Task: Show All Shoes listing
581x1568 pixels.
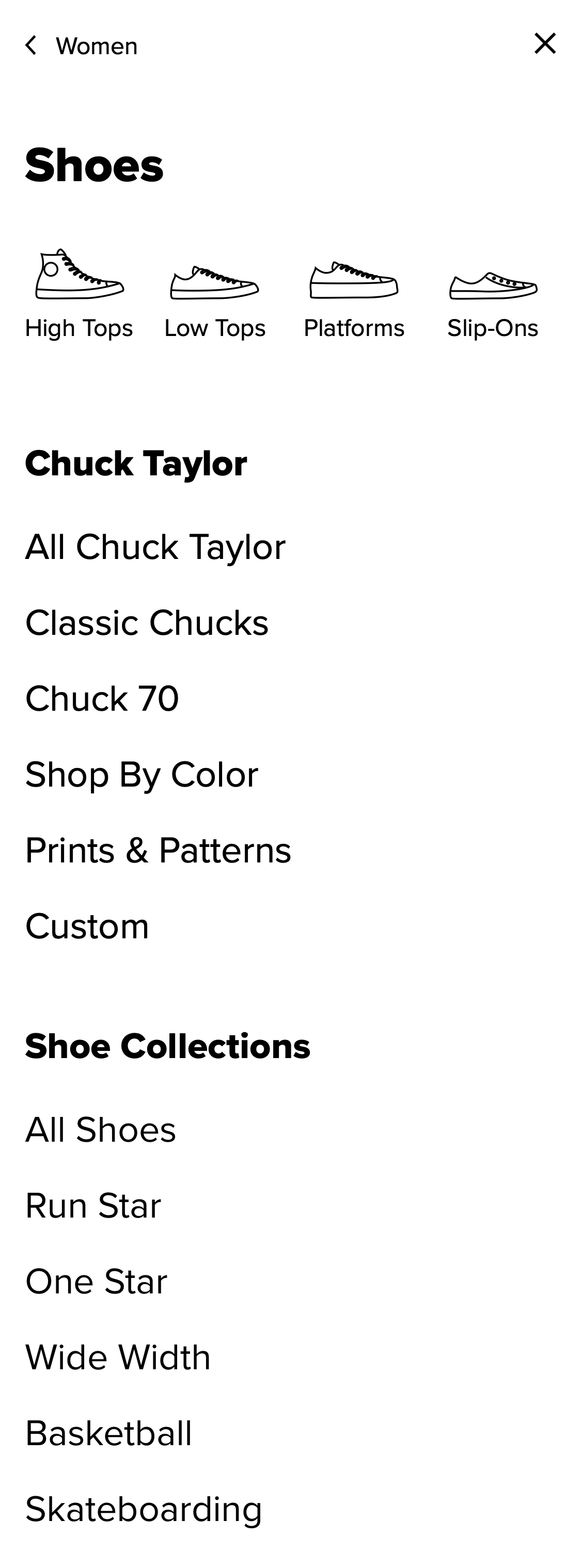Action: coord(101,1130)
